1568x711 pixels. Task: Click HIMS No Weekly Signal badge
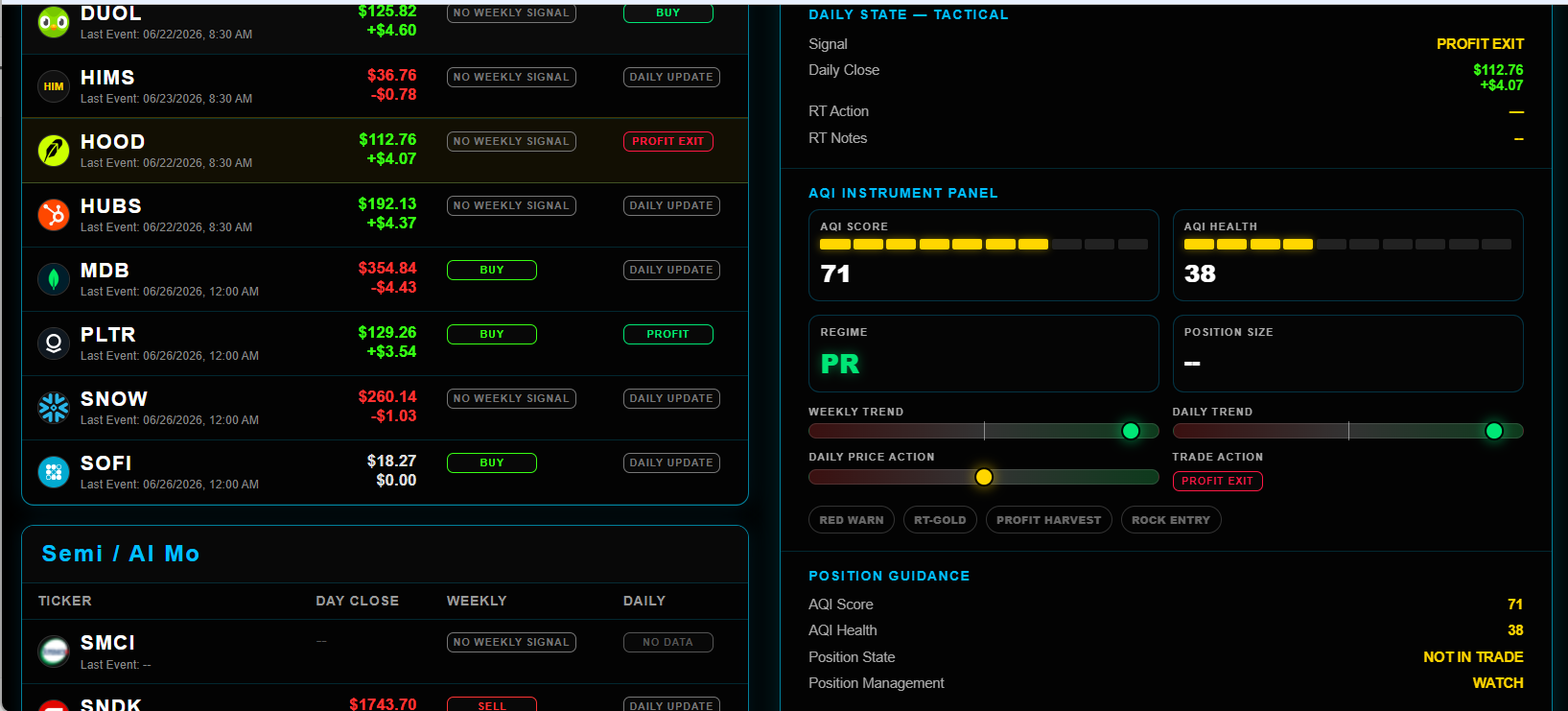coord(511,77)
